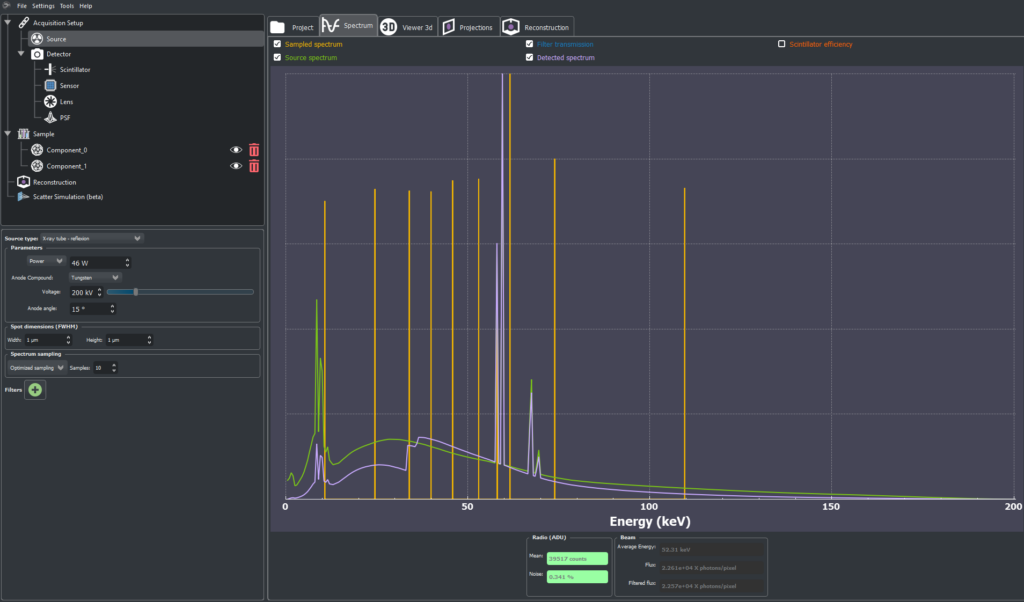This screenshot has width=1024, height=602.
Task: Delete Component_0 with the red trash icon
Action: click(254, 150)
